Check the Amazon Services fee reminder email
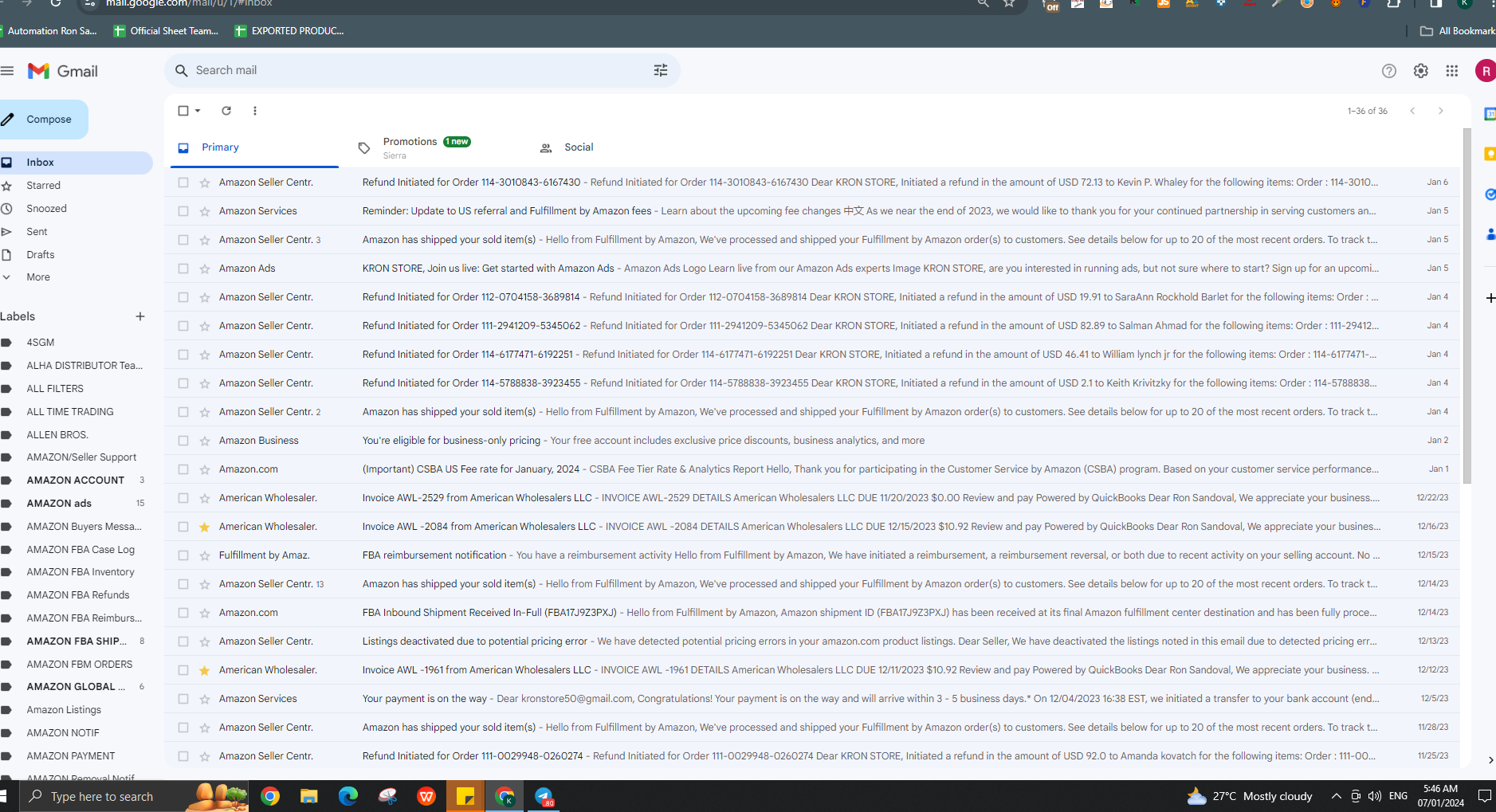The image size is (1496, 812). (183, 211)
